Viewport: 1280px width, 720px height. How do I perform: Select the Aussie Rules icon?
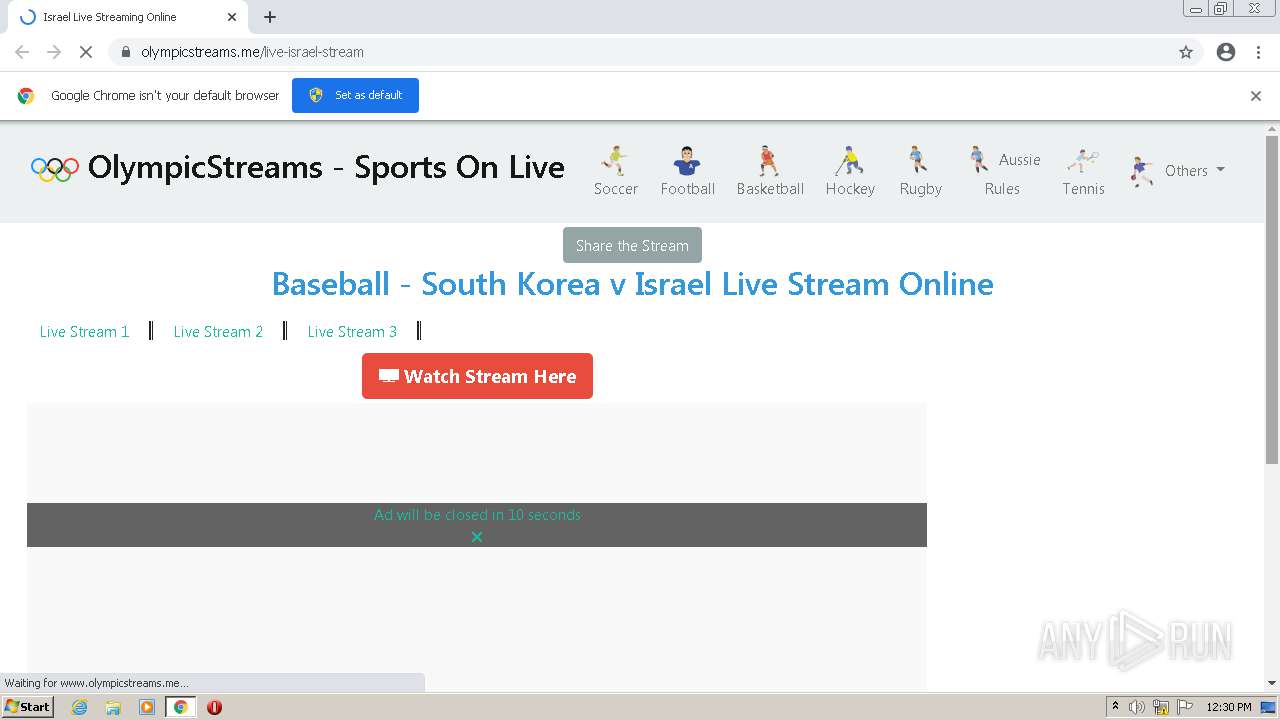pyautogui.click(x=978, y=159)
